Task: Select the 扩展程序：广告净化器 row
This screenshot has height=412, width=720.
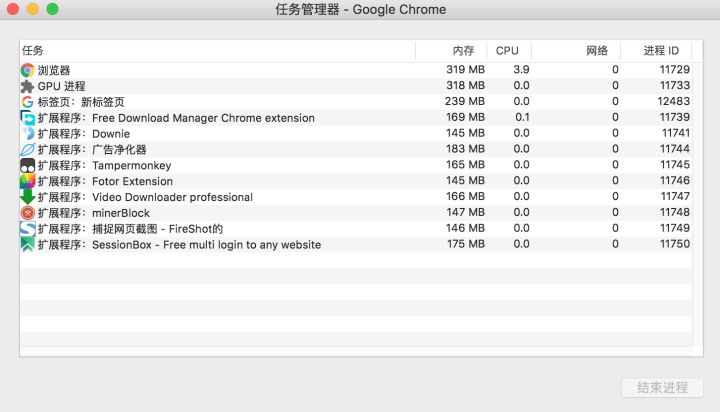Action: click(356, 149)
